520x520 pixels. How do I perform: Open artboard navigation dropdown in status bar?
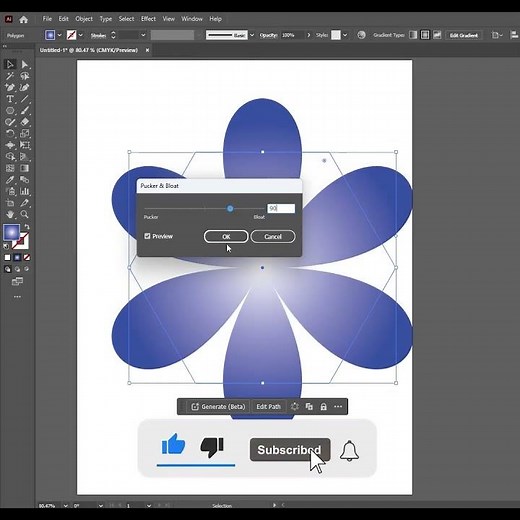149,506
